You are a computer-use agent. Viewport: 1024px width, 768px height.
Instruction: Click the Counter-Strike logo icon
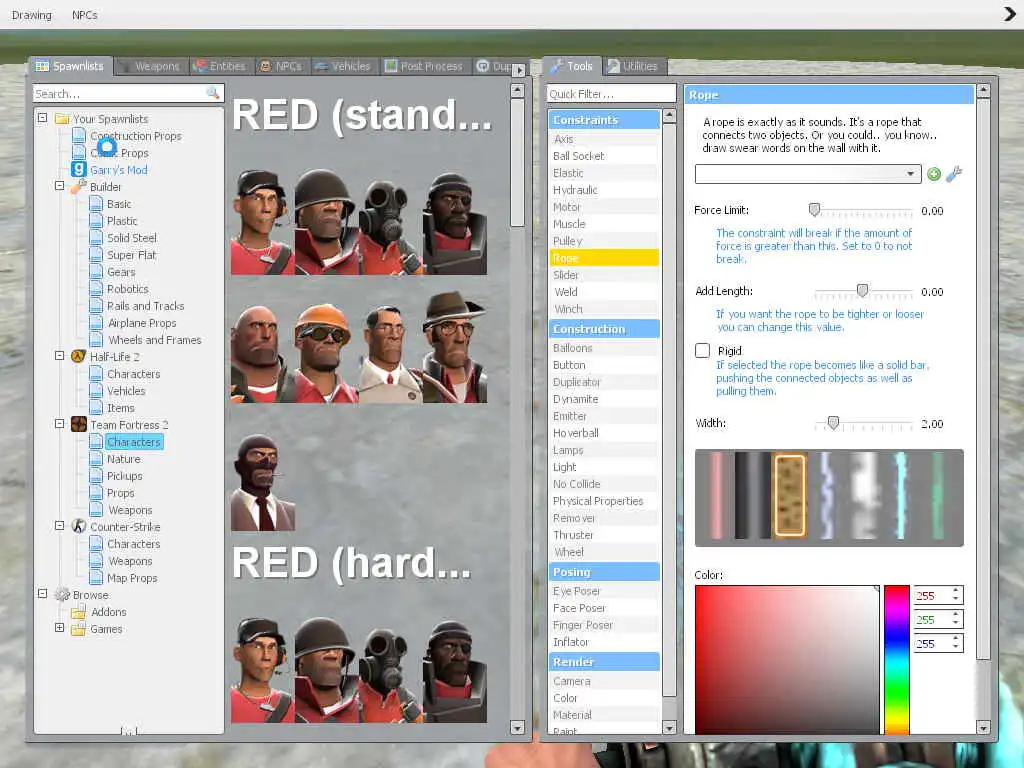tap(78, 526)
